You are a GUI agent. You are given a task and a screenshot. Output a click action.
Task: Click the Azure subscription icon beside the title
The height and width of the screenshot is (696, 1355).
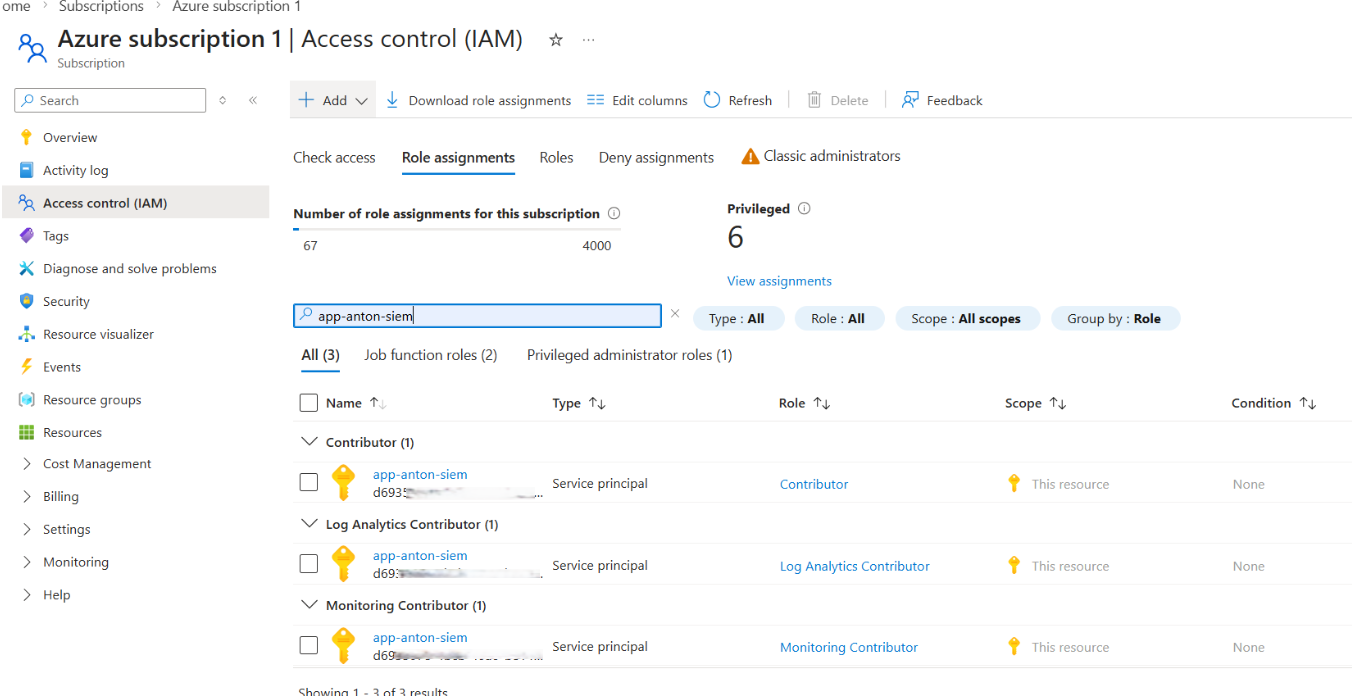(32, 47)
